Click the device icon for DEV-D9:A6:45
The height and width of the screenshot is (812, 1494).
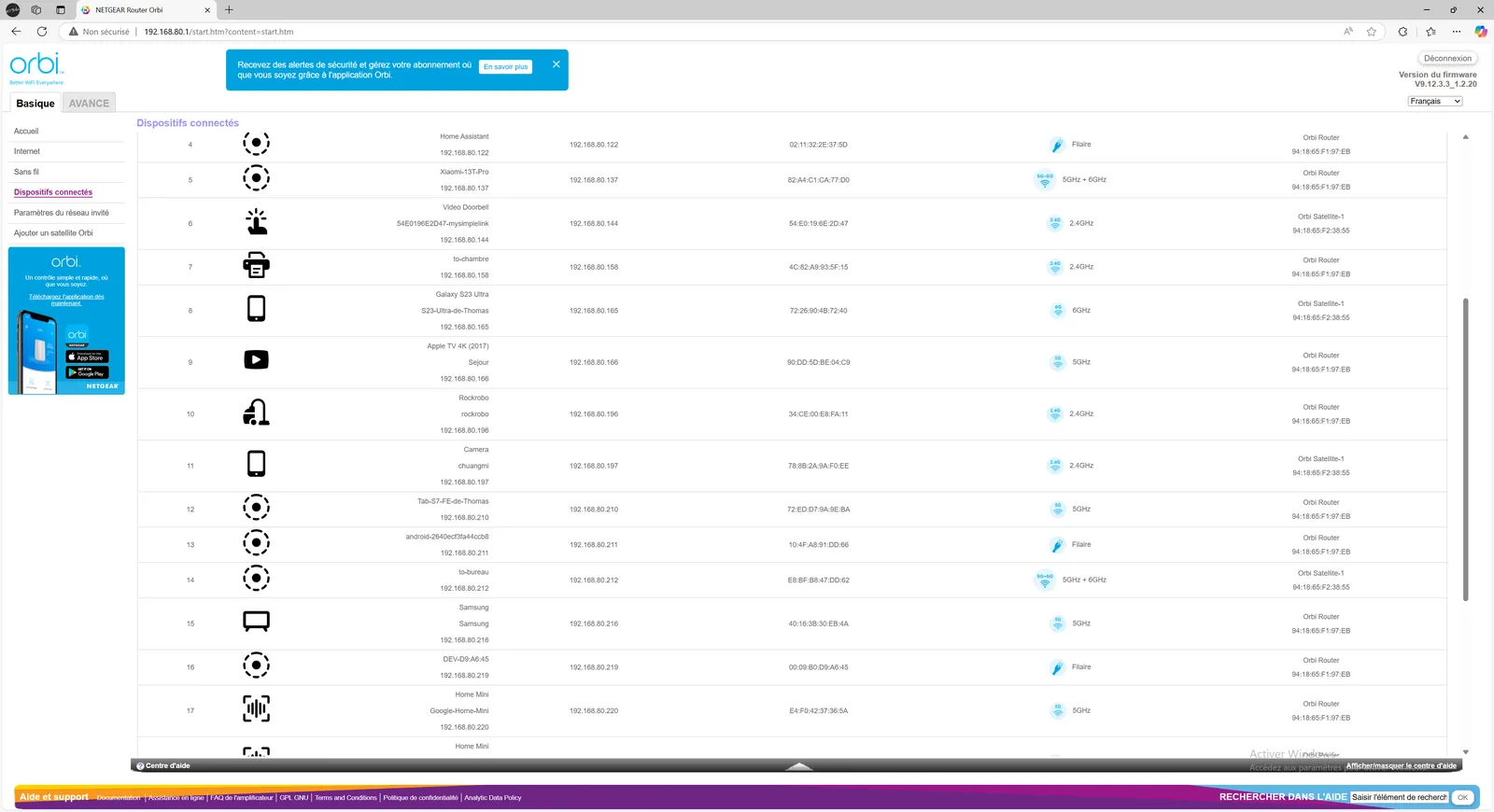[256, 665]
